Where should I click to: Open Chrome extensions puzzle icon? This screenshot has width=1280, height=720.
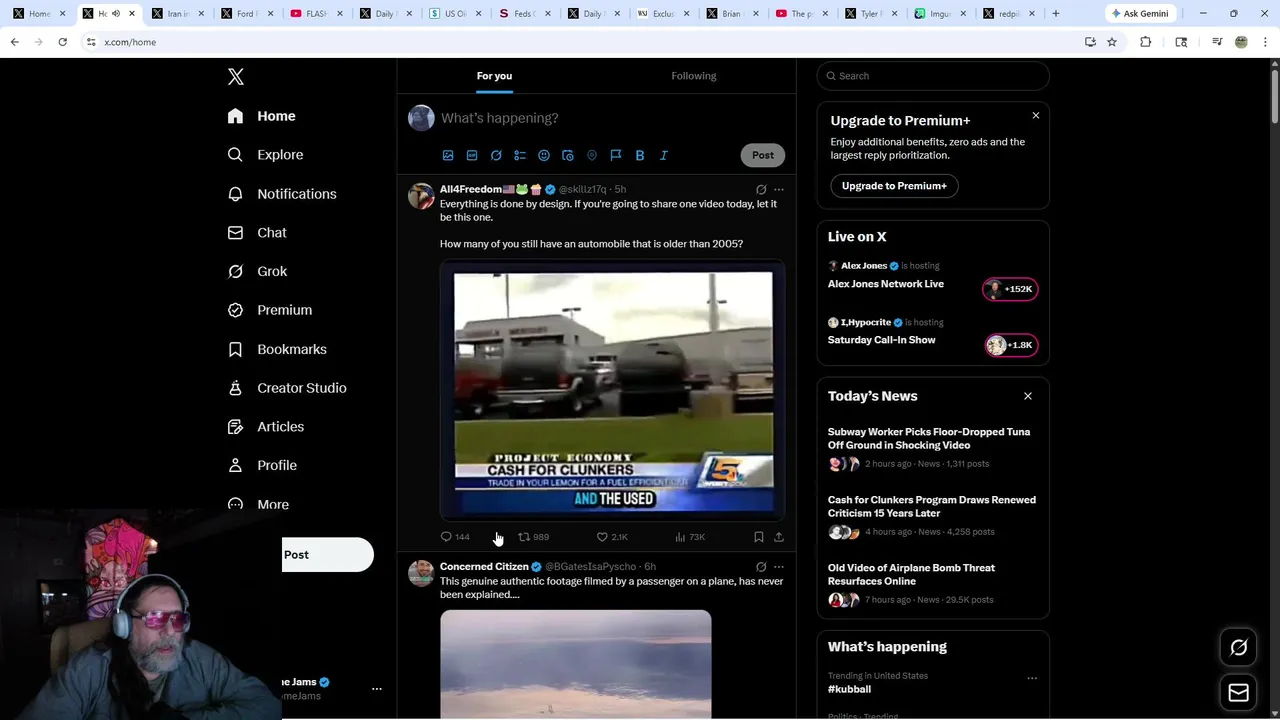click(x=1146, y=42)
